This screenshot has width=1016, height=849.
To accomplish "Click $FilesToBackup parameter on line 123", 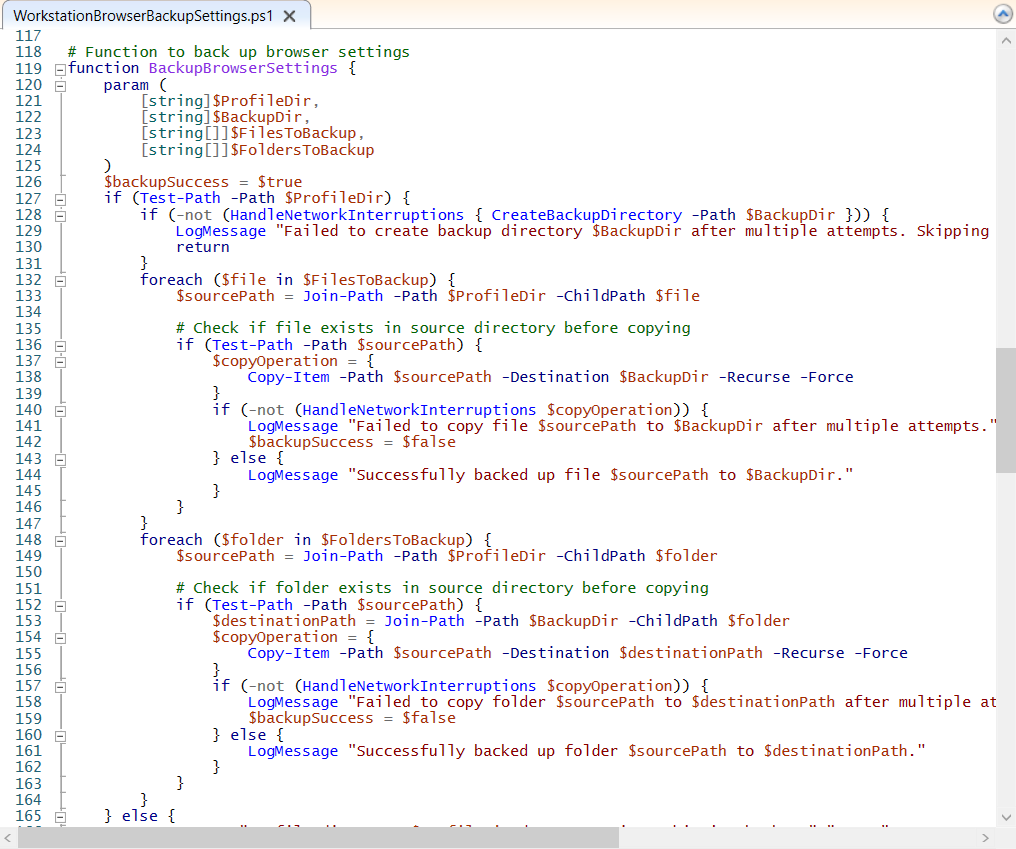I will click(x=293, y=134).
